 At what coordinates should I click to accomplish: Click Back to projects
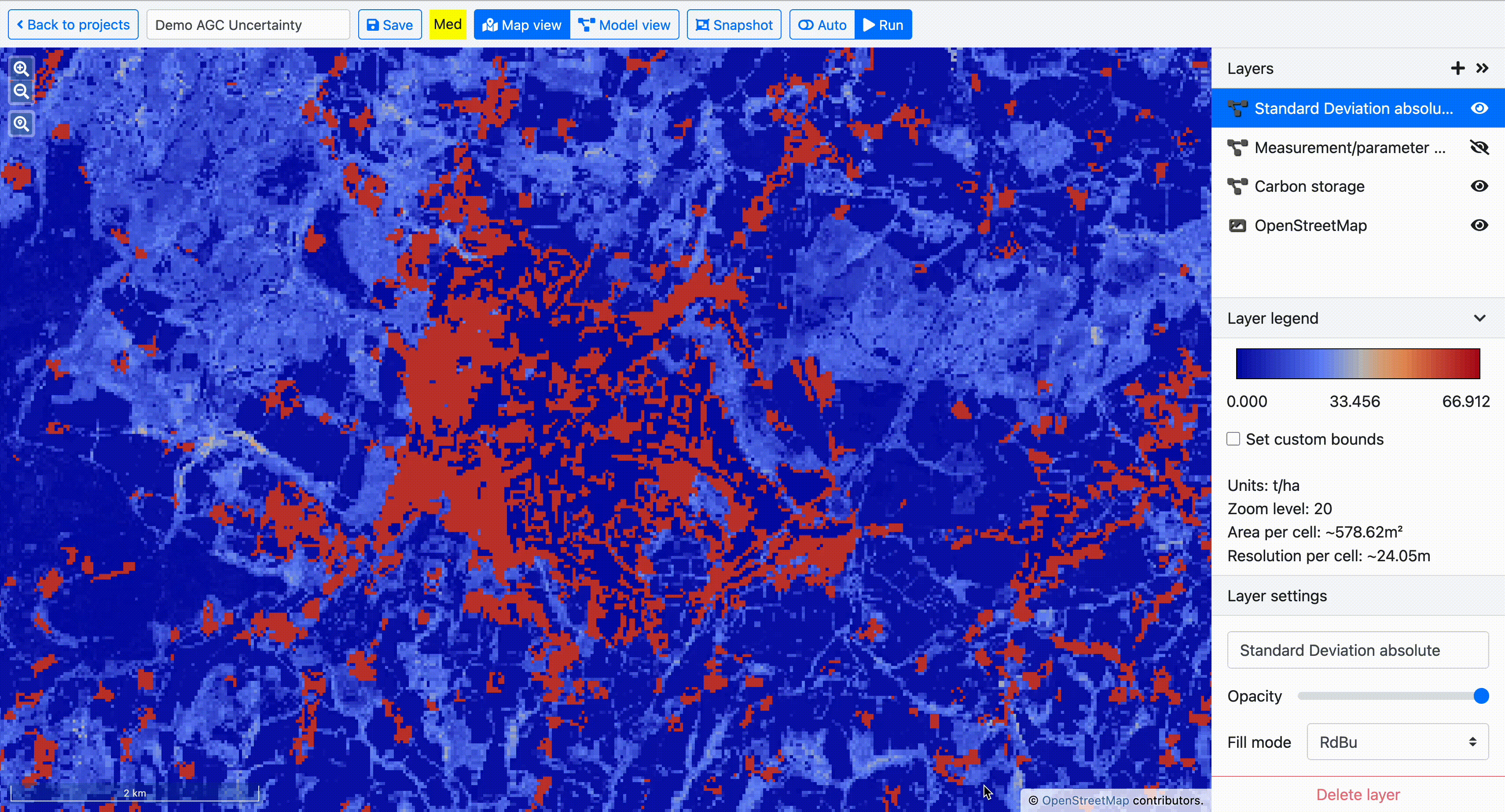(x=73, y=25)
